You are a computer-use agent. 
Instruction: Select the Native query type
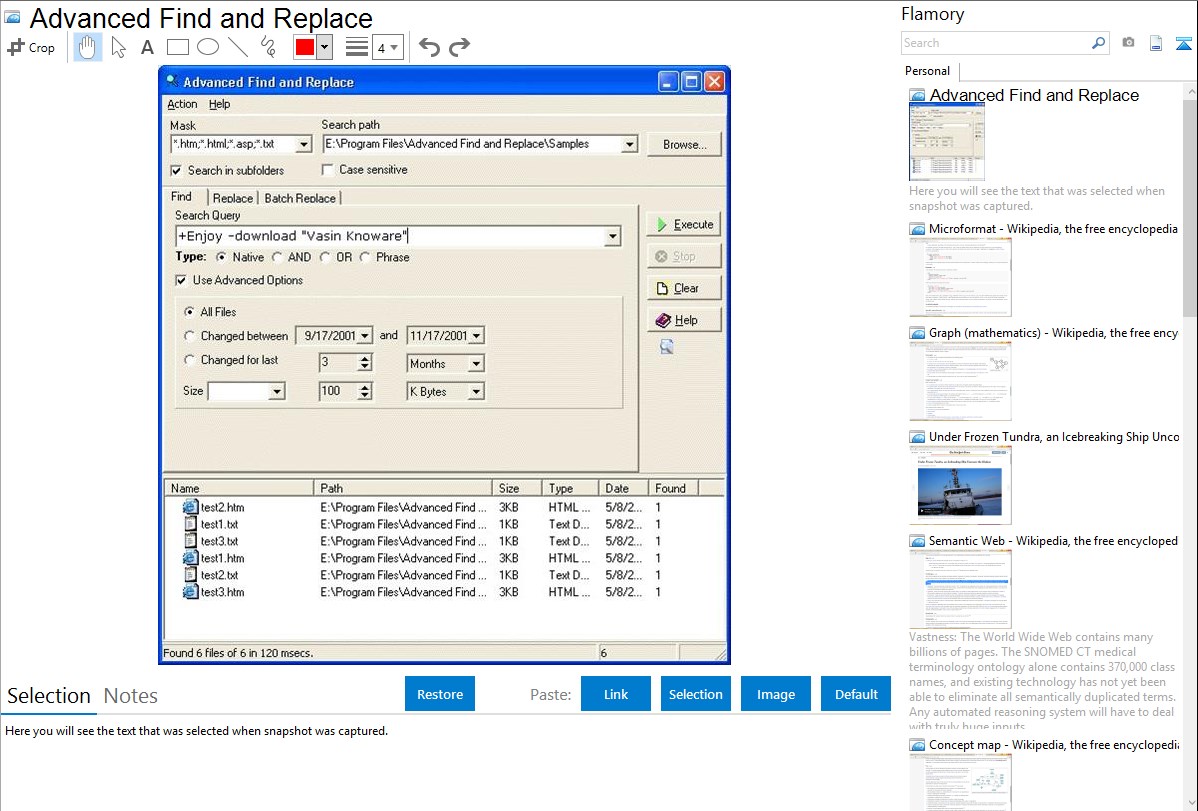[x=222, y=258]
